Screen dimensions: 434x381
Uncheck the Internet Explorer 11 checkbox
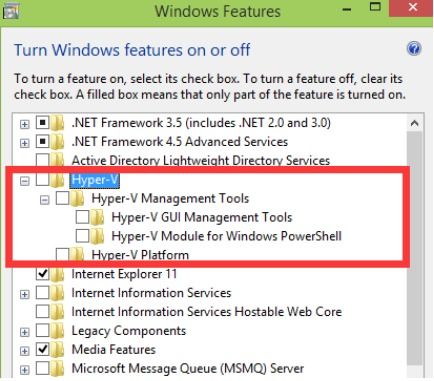click(42, 274)
